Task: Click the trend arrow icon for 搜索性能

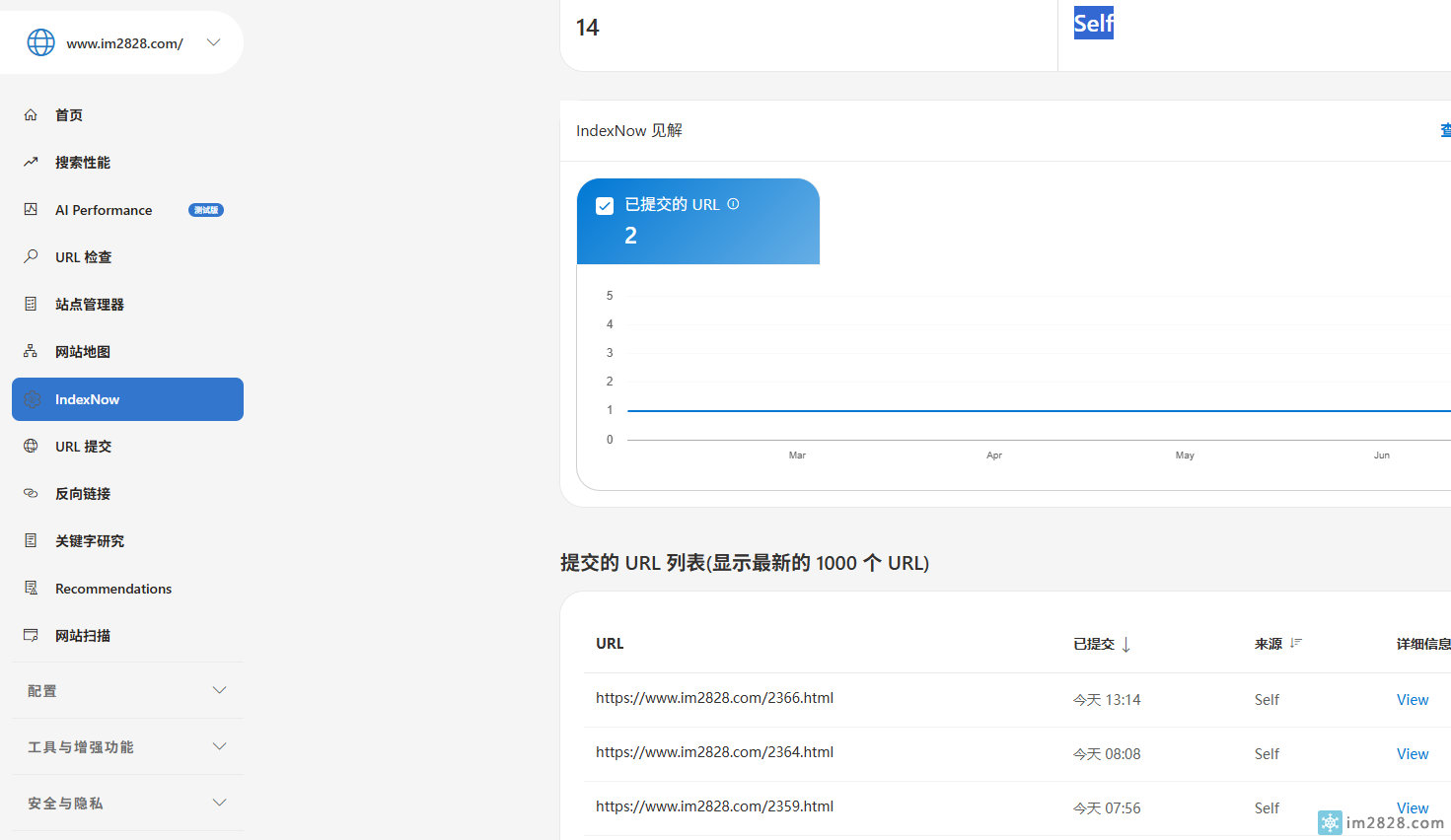Action: tap(31, 163)
